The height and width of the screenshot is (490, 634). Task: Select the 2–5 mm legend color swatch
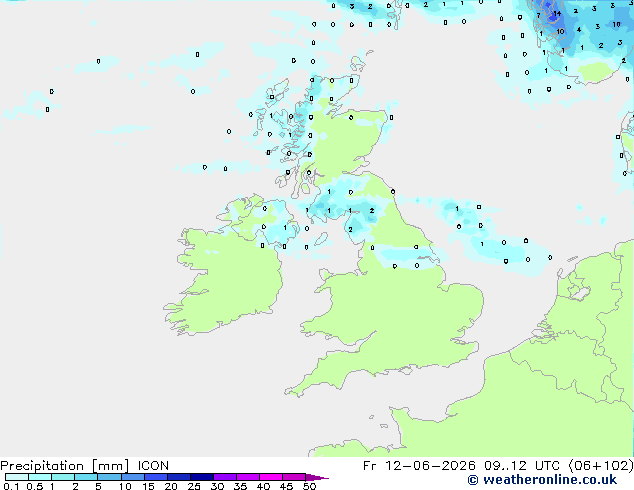coord(87,477)
